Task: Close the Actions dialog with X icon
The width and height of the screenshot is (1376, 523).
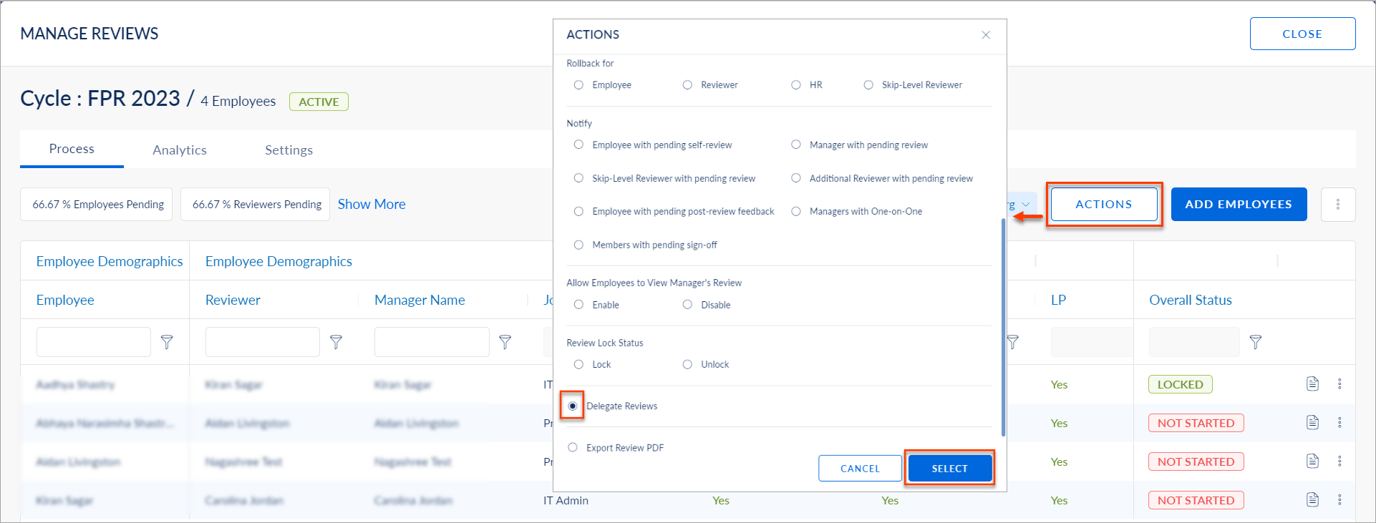Action: [x=986, y=35]
